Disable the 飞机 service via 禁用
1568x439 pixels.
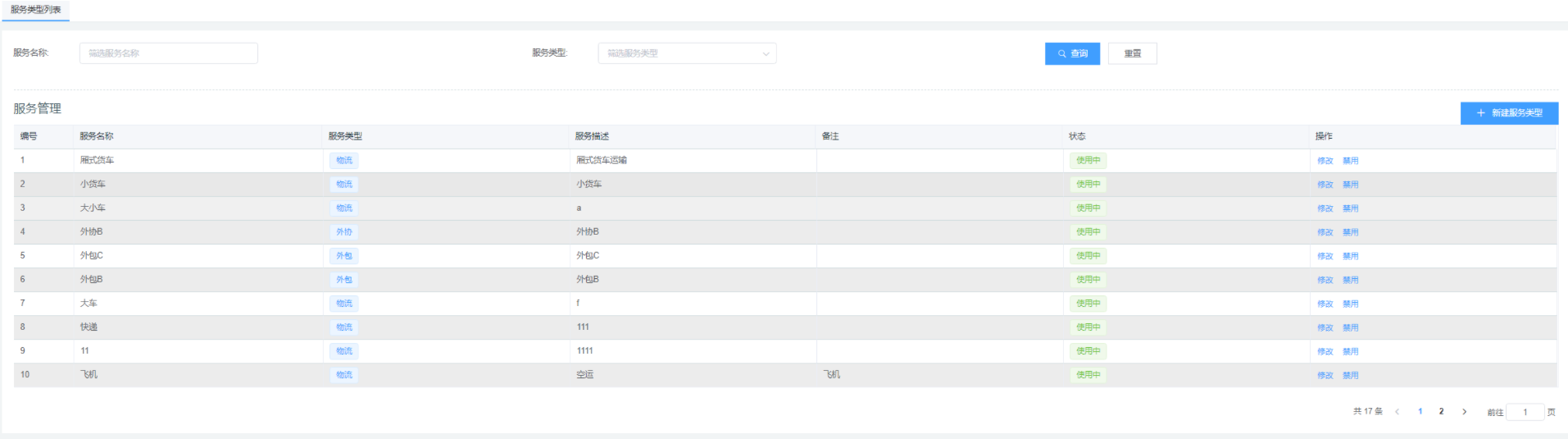tap(1350, 375)
